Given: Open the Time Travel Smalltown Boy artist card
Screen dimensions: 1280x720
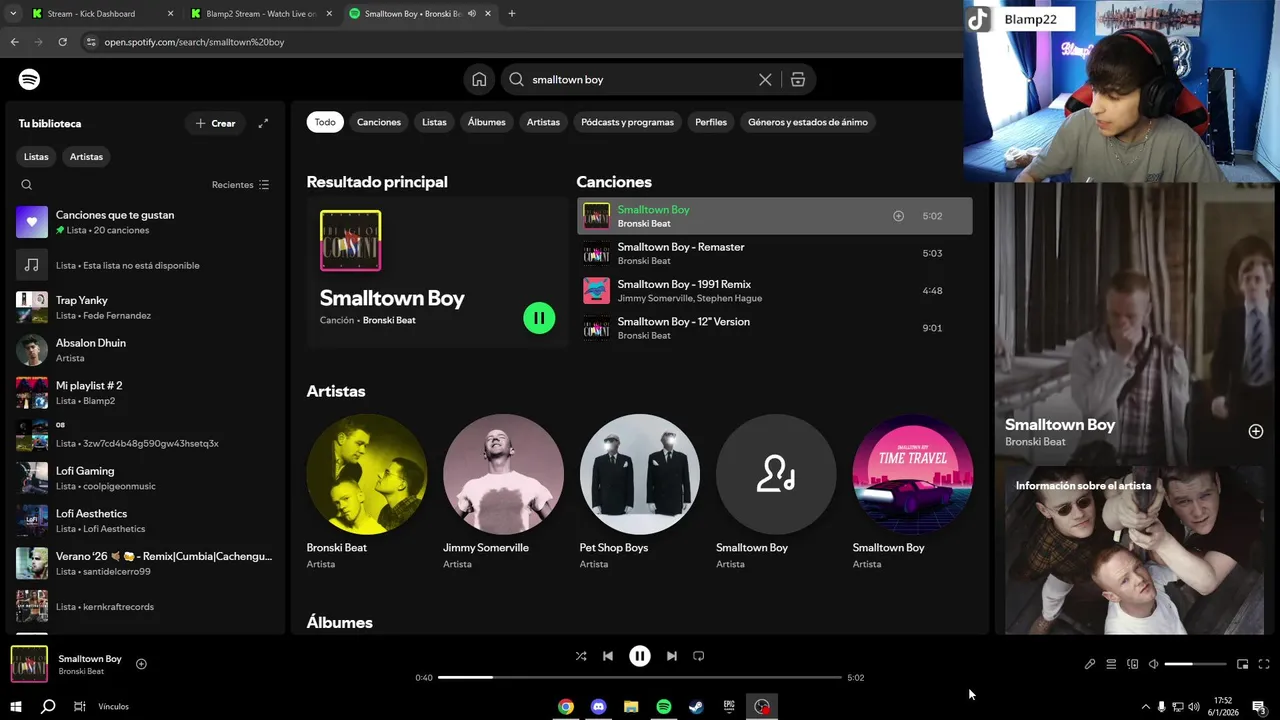Looking at the screenshot, I should 912,492.
